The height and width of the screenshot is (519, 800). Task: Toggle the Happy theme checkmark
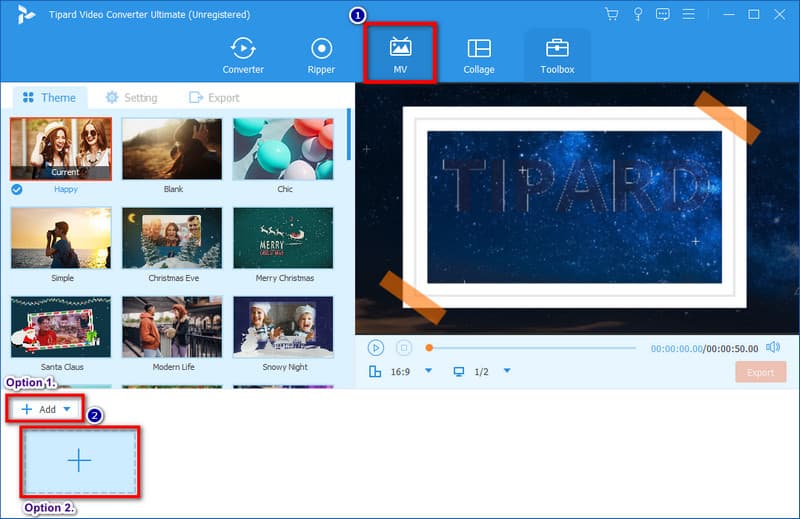[x=17, y=189]
